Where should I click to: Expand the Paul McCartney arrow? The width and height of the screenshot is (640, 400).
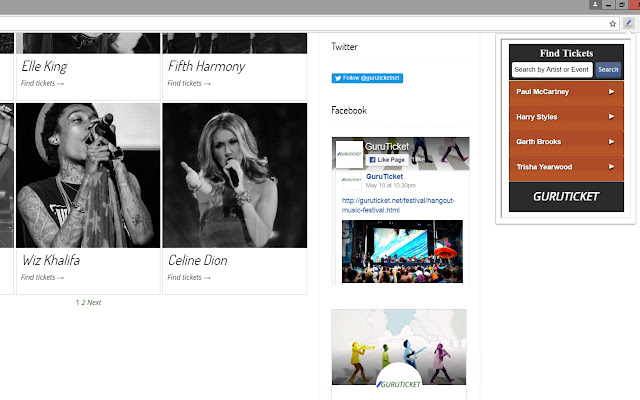click(611, 92)
